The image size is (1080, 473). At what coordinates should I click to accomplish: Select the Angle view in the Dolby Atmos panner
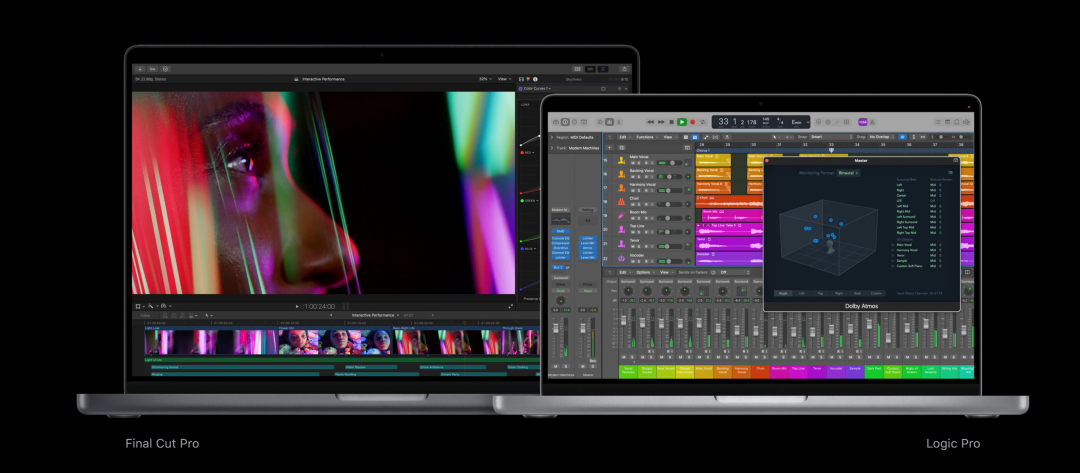pyautogui.click(x=783, y=293)
